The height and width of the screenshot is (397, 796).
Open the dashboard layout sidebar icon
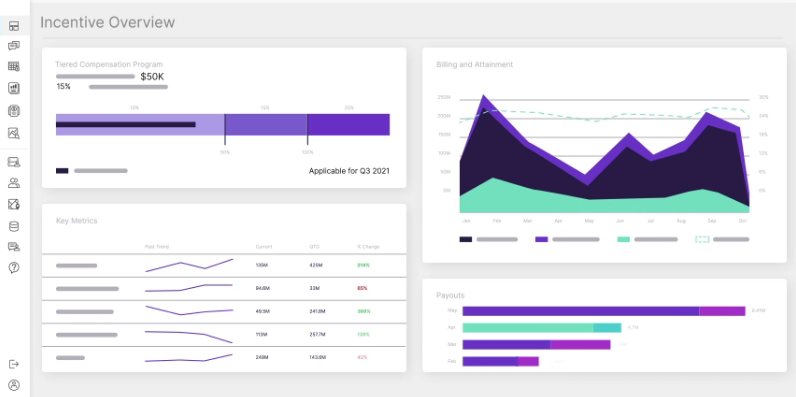[x=14, y=26]
